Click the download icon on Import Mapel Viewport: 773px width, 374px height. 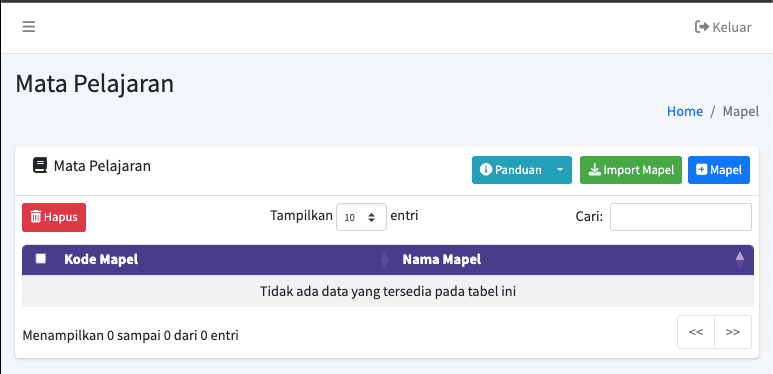click(595, 170)
